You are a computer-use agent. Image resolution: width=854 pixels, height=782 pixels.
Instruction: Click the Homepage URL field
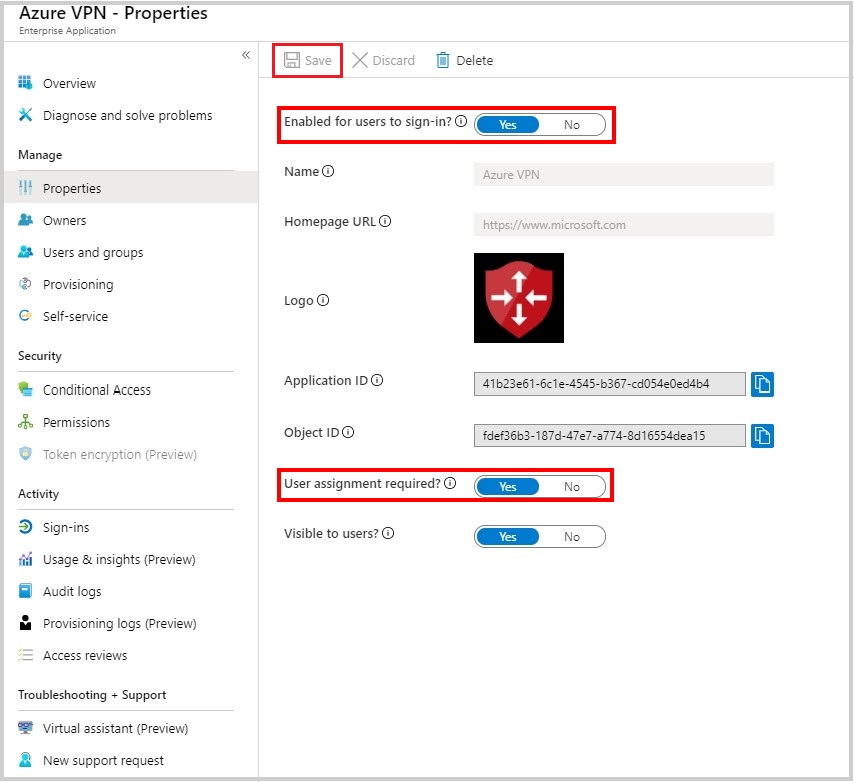[x=624, y=224]
